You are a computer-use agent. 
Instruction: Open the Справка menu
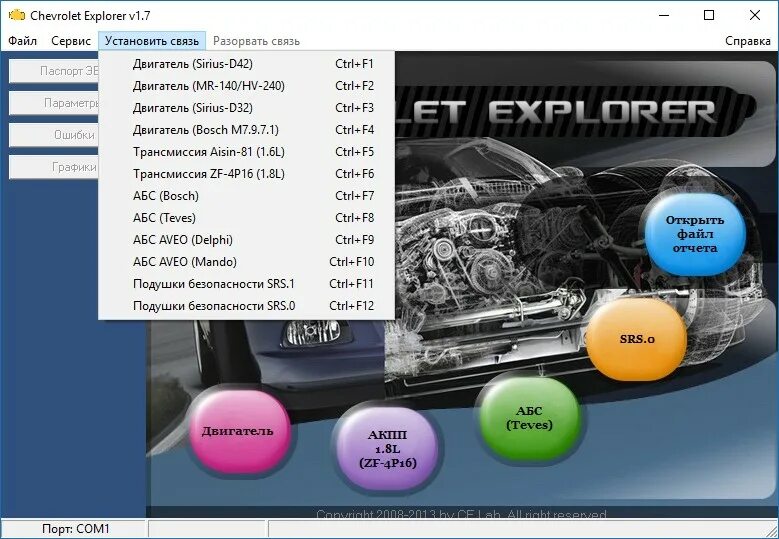pos(747,41)
